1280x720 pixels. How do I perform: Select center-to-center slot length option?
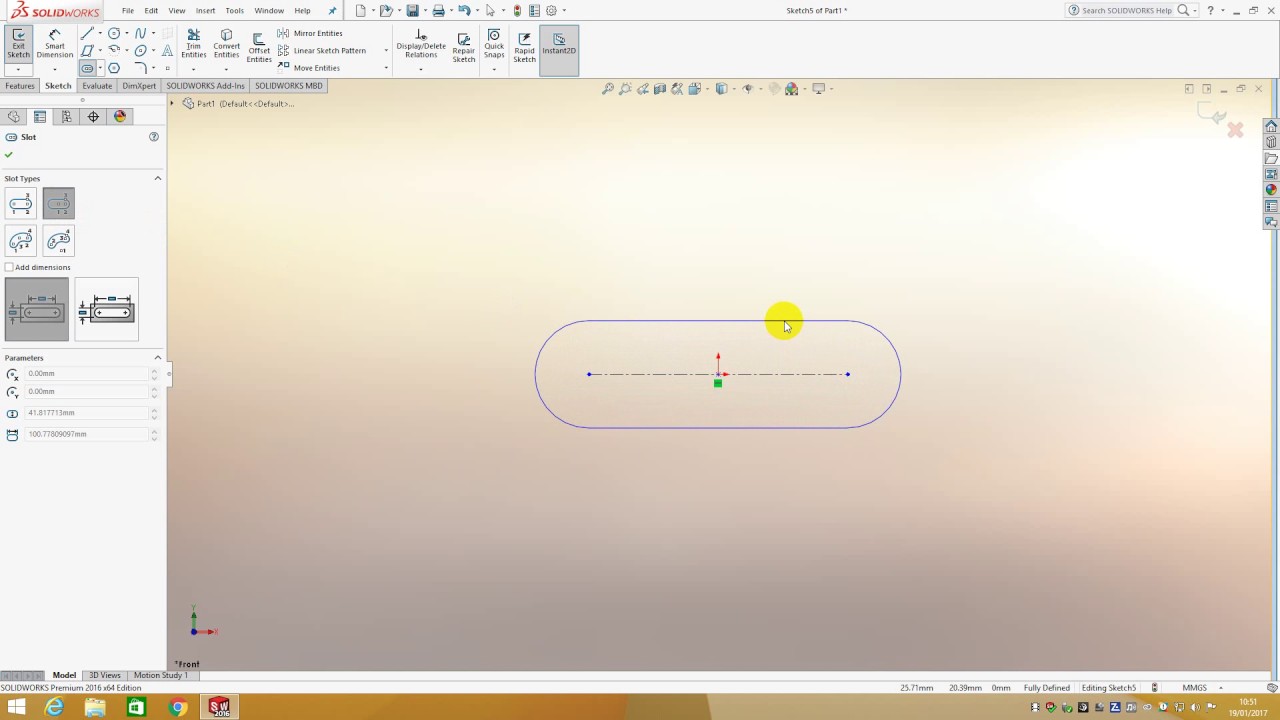click(x=37, y=309)
